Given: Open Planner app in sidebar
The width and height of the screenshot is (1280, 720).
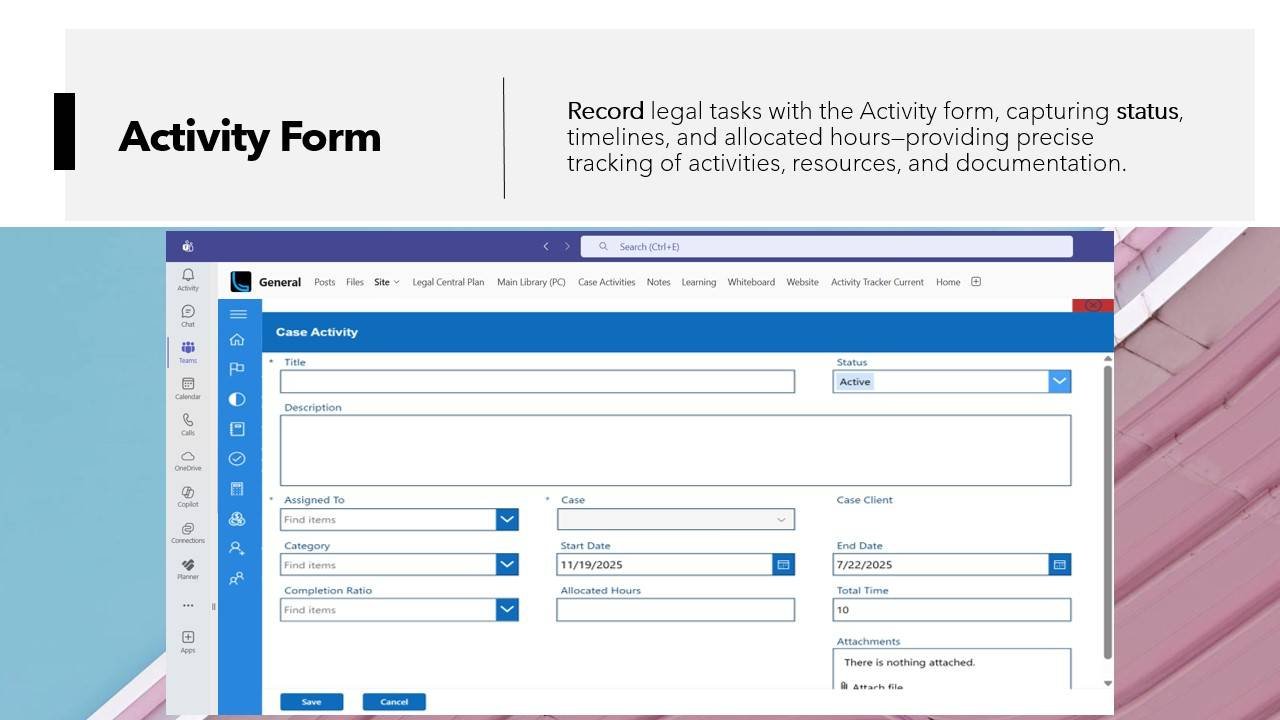Looking at the screenshot, I should (x=188, y=568).
